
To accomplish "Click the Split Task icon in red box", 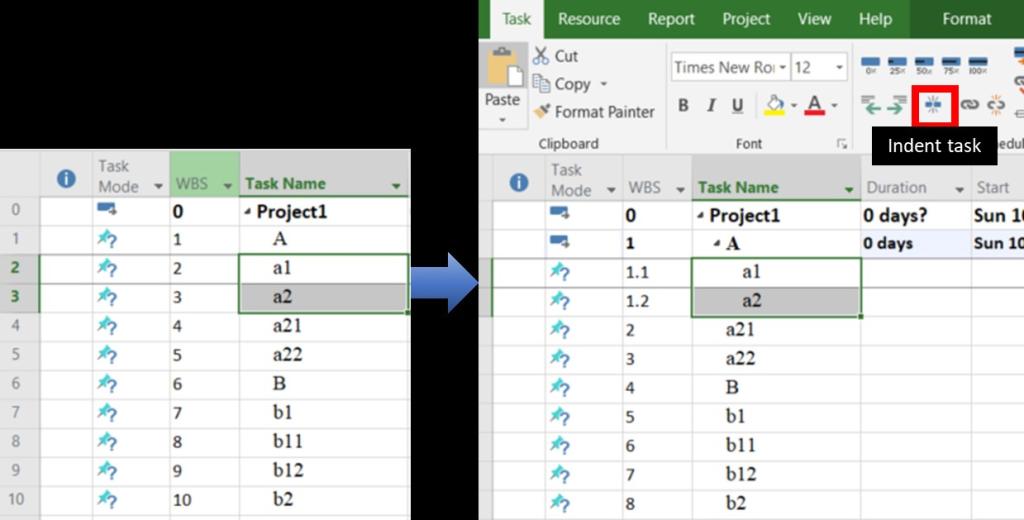I will [x=933, y=105].
